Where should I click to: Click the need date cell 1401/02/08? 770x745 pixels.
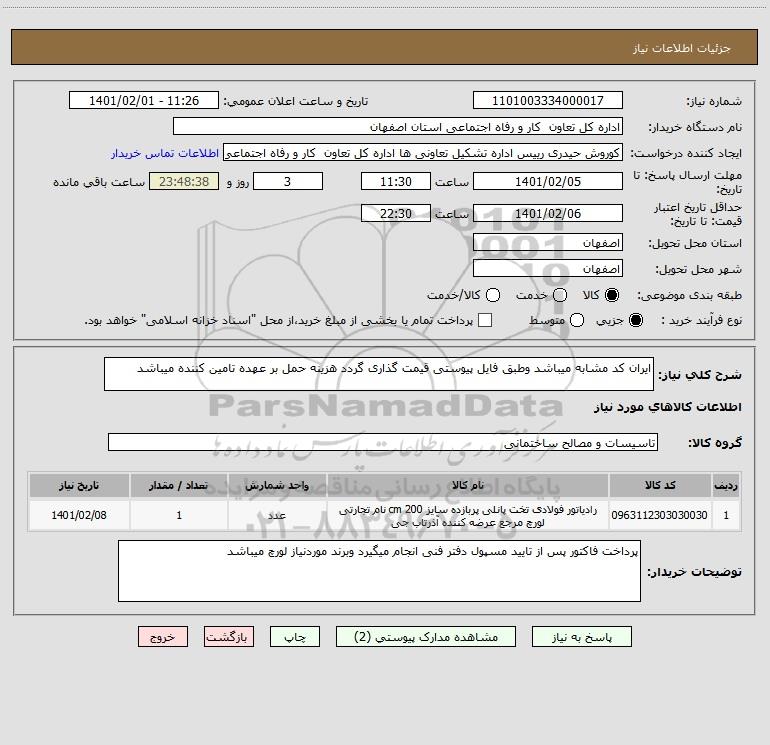click(x=79, y=515)
